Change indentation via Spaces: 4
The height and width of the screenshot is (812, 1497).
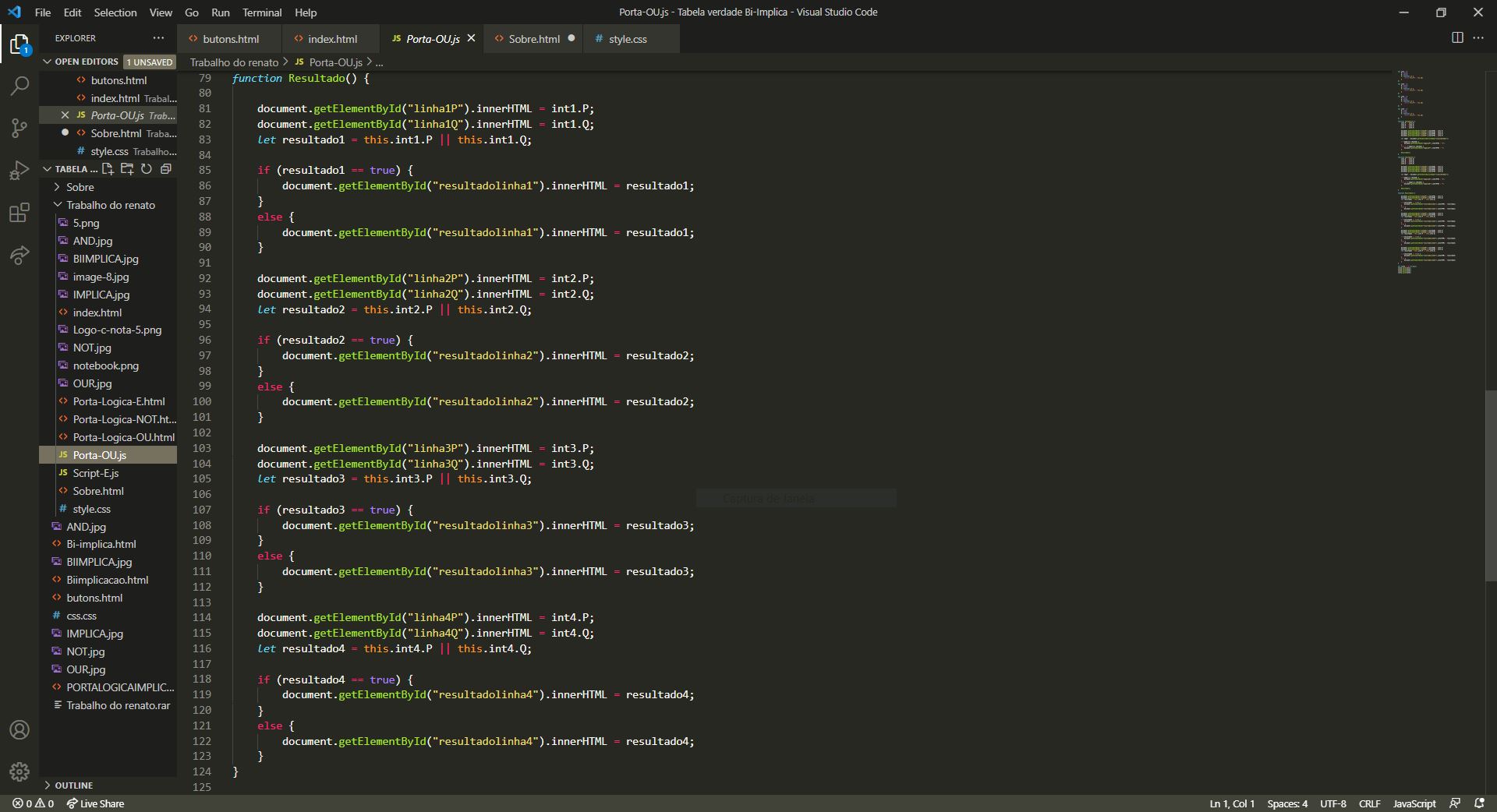coord(1287,803)
